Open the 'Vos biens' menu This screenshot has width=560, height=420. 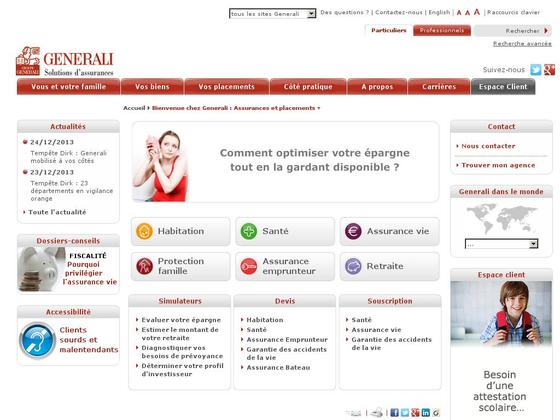152,86
